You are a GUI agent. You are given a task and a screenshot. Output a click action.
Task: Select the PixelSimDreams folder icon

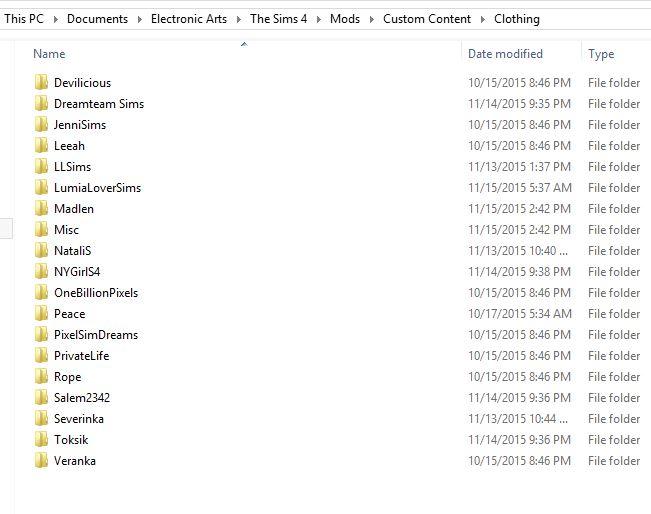(41, 335)
